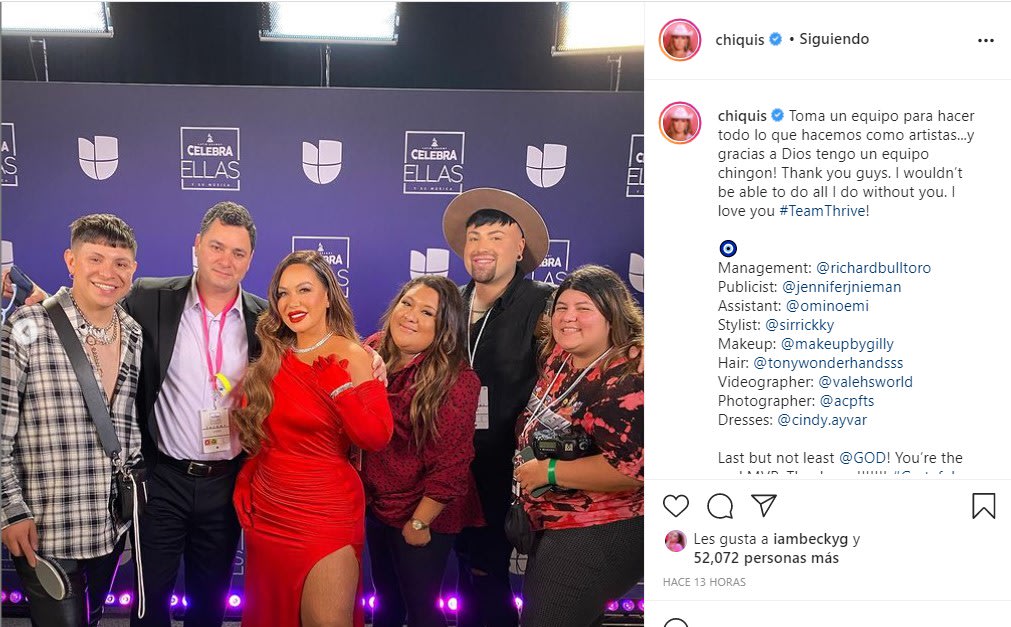Screen dimensions: 1011x627
Task: Click the chiquis avatar beside the caption
Action: pos(680,123)
